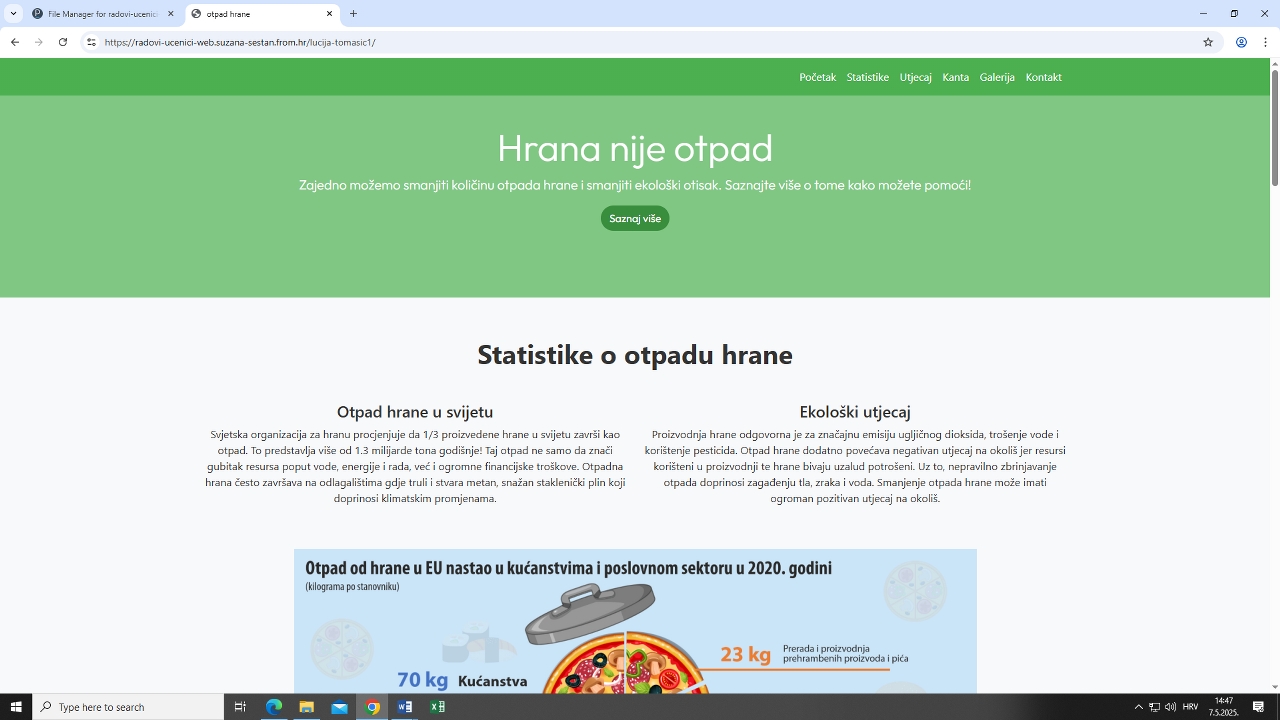Go to Kontakt in navigation

pyautogui.click(x=1043, y=77)
